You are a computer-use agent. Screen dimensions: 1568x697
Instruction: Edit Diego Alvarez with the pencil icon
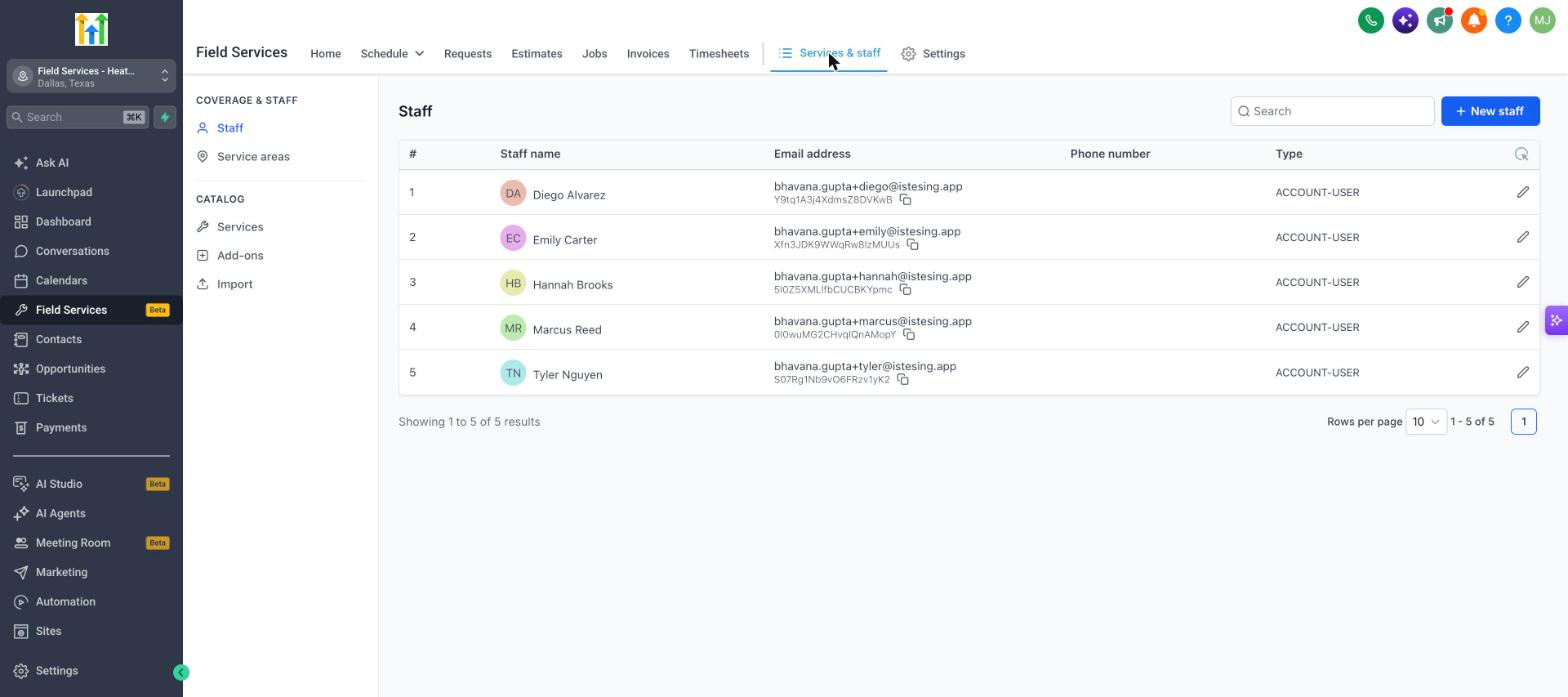1523,192
